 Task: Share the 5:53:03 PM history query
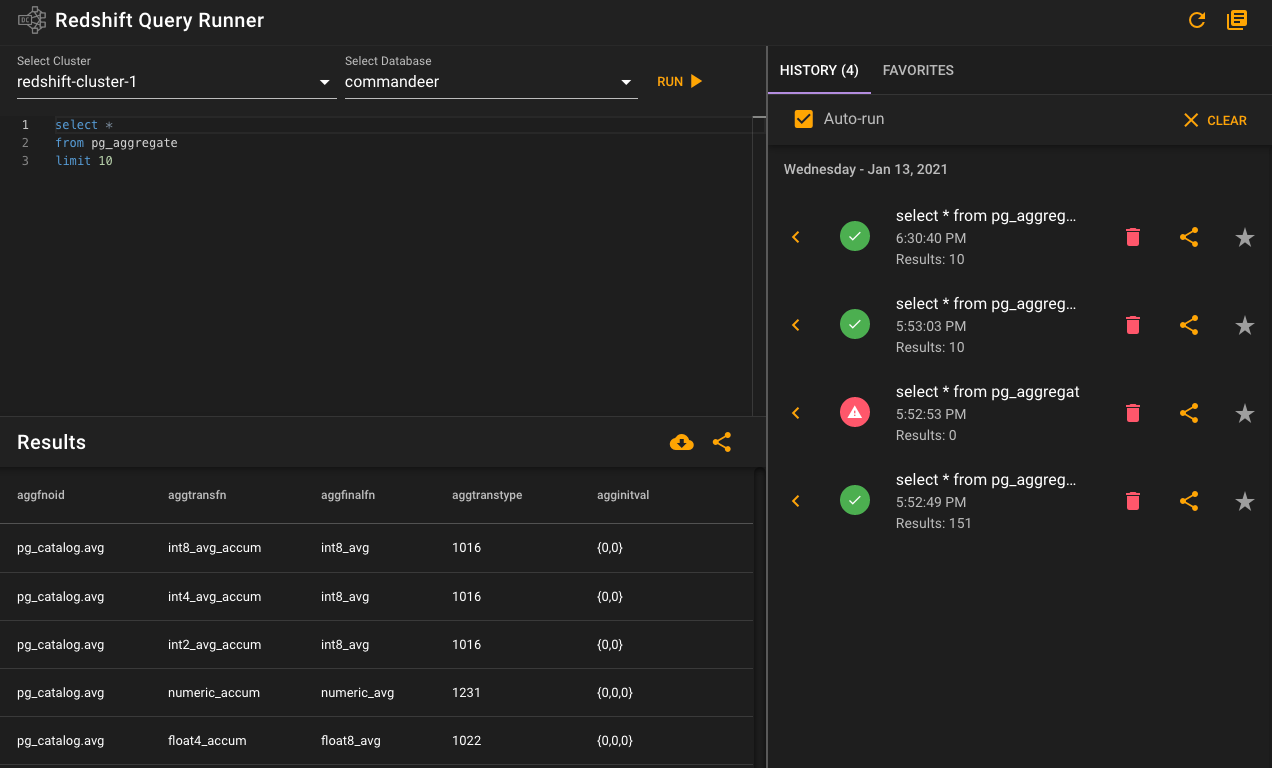[1189, 325]
